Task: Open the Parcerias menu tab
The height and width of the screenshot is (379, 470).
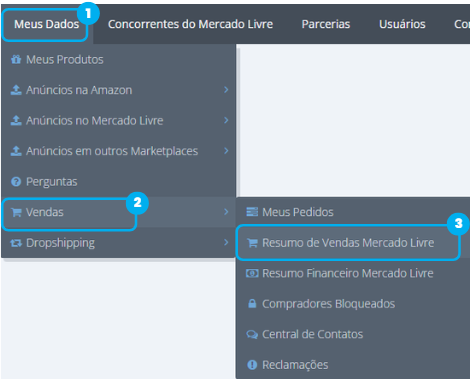Action: (x=326, y=24)
